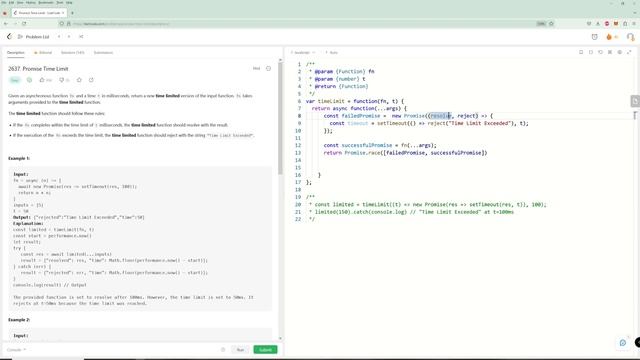Open Firefox hamburger application menu
Image resolution: width=640 pixels, height=360 pixels.
(x=634, y=24)
